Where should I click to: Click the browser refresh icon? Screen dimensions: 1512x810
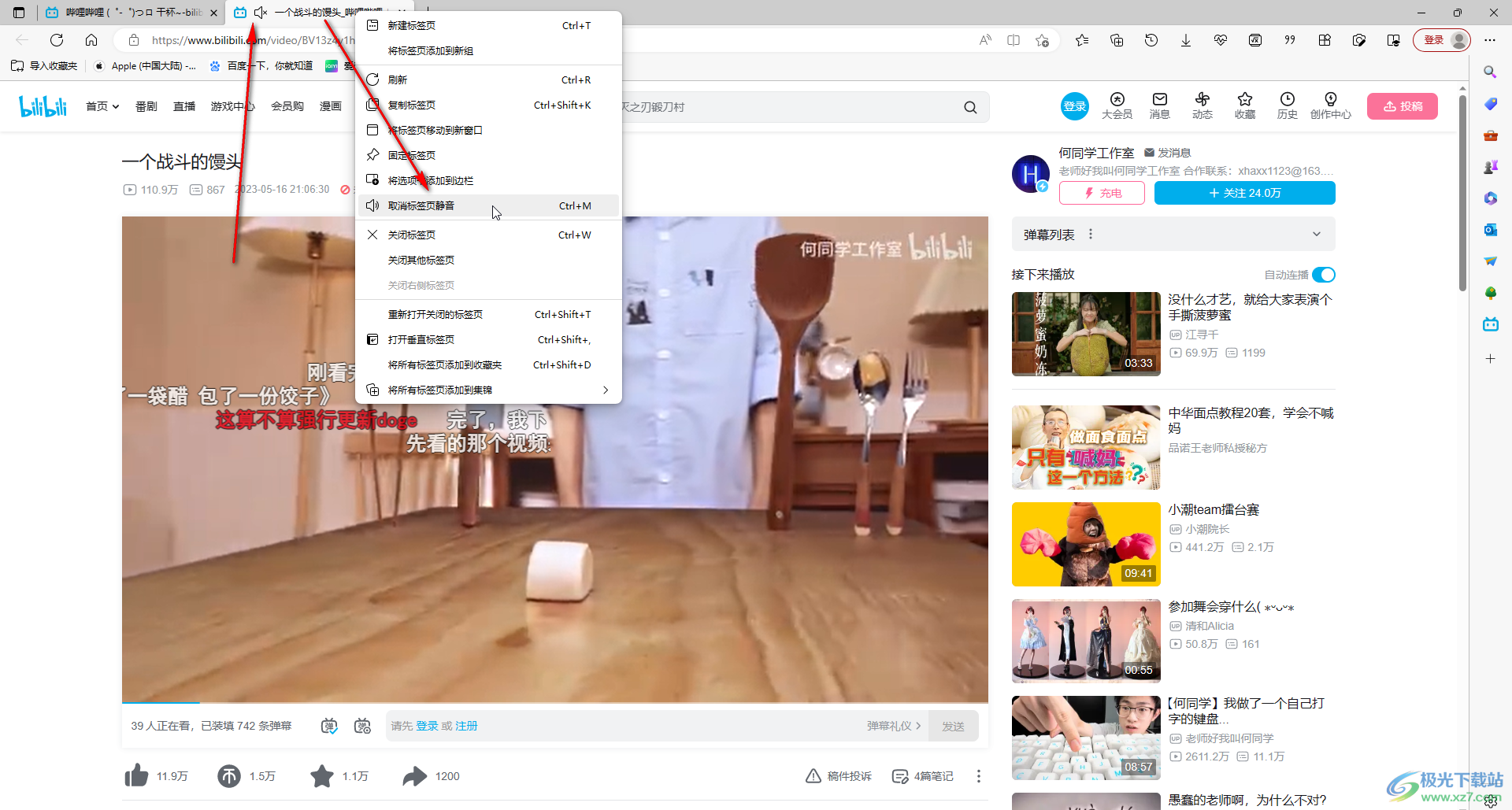click(57, 40)
